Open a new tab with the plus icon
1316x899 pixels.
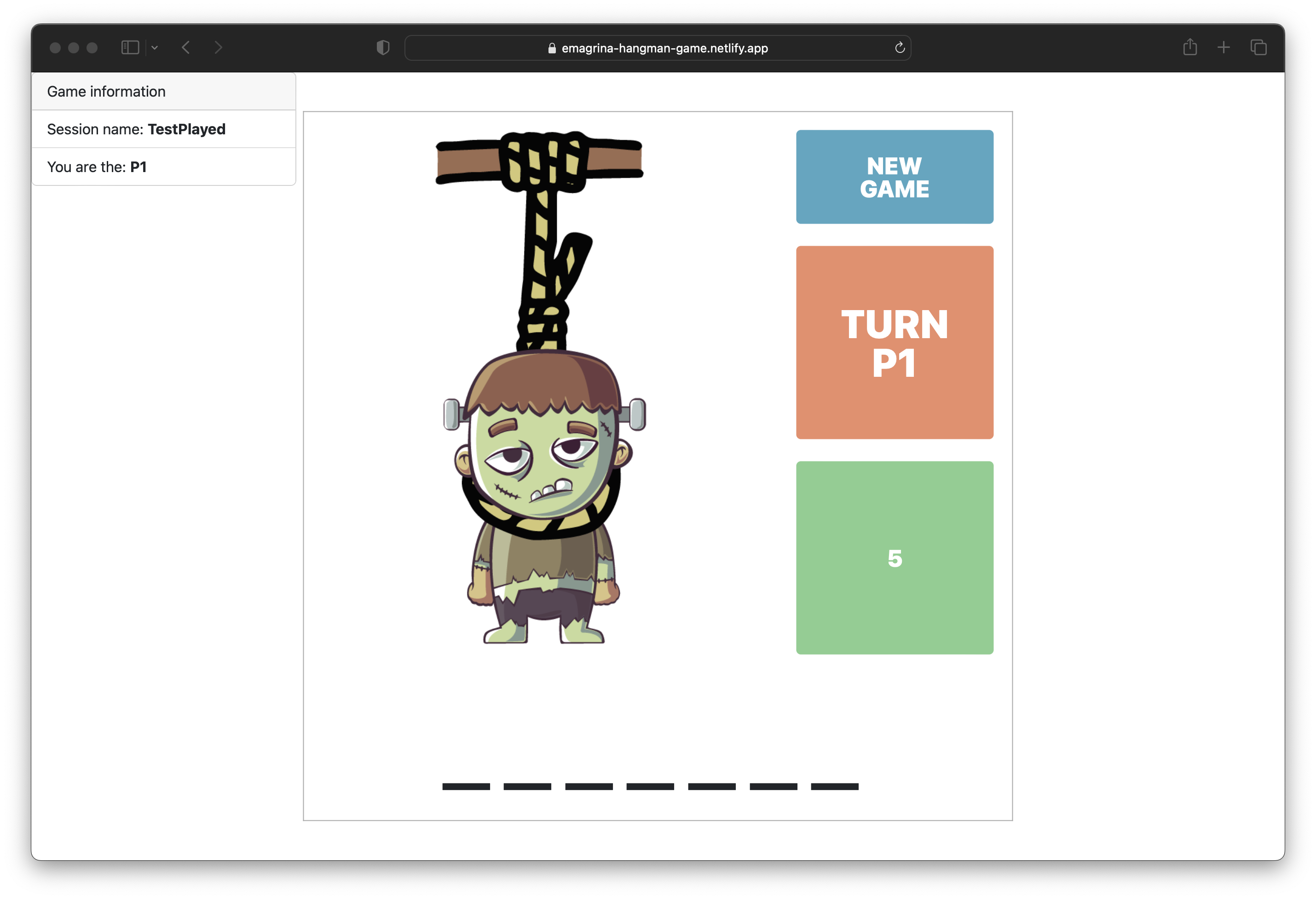(x=1224, y=47)
